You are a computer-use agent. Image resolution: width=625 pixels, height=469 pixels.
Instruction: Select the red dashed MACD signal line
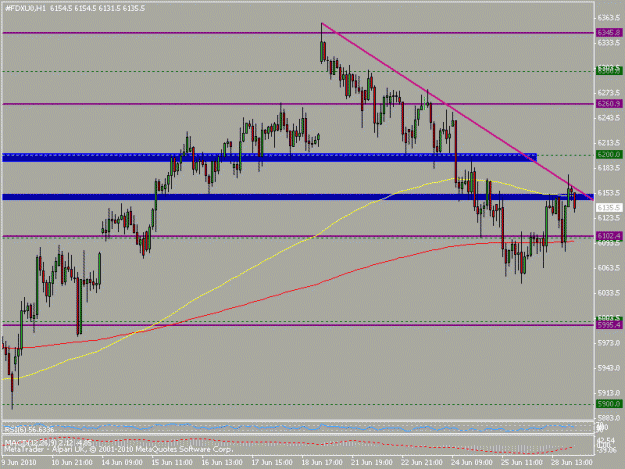pyautogui.click(x=287, y=444)
